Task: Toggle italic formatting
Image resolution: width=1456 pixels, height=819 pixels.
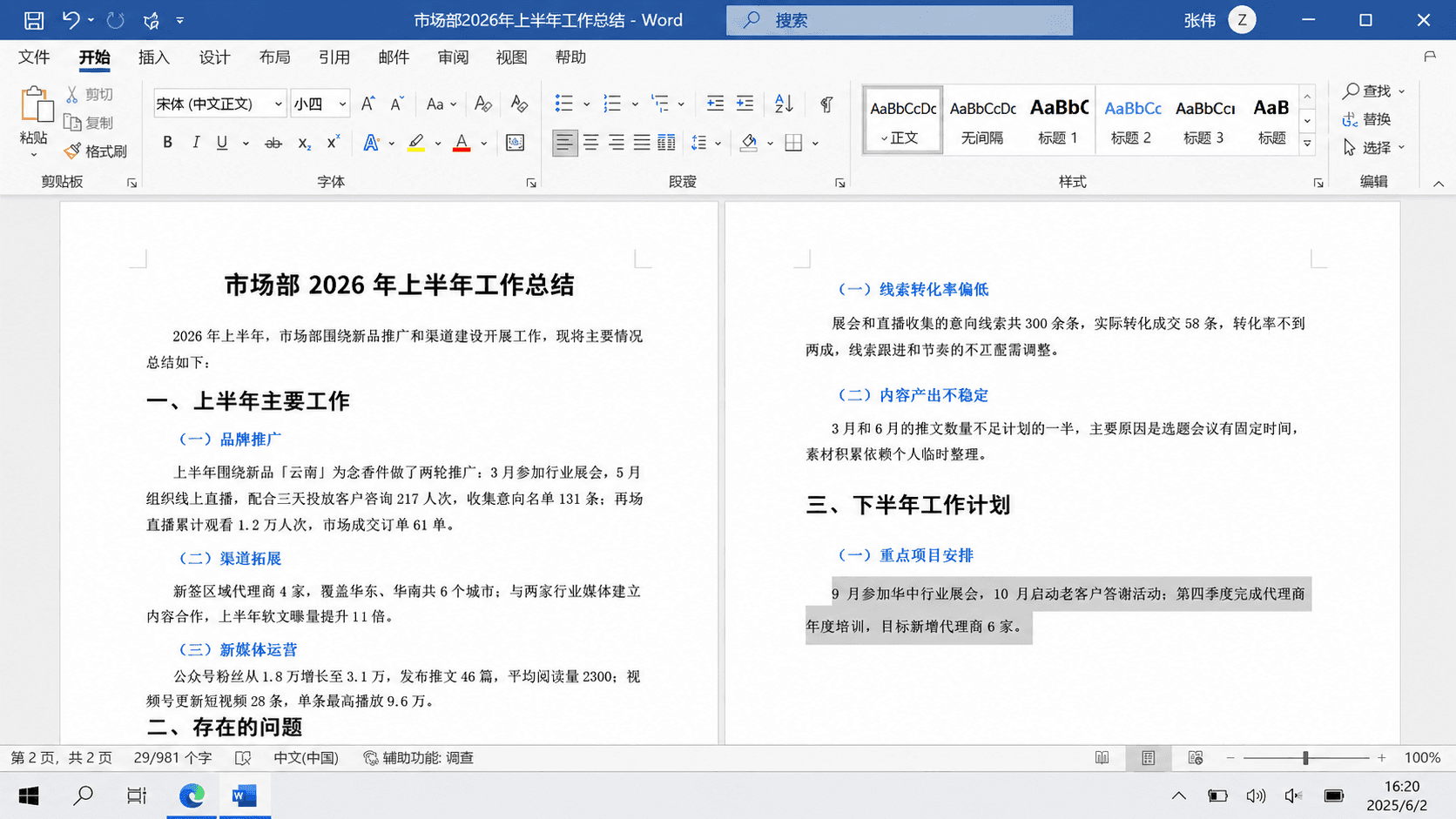Action: tap(195, 143)
